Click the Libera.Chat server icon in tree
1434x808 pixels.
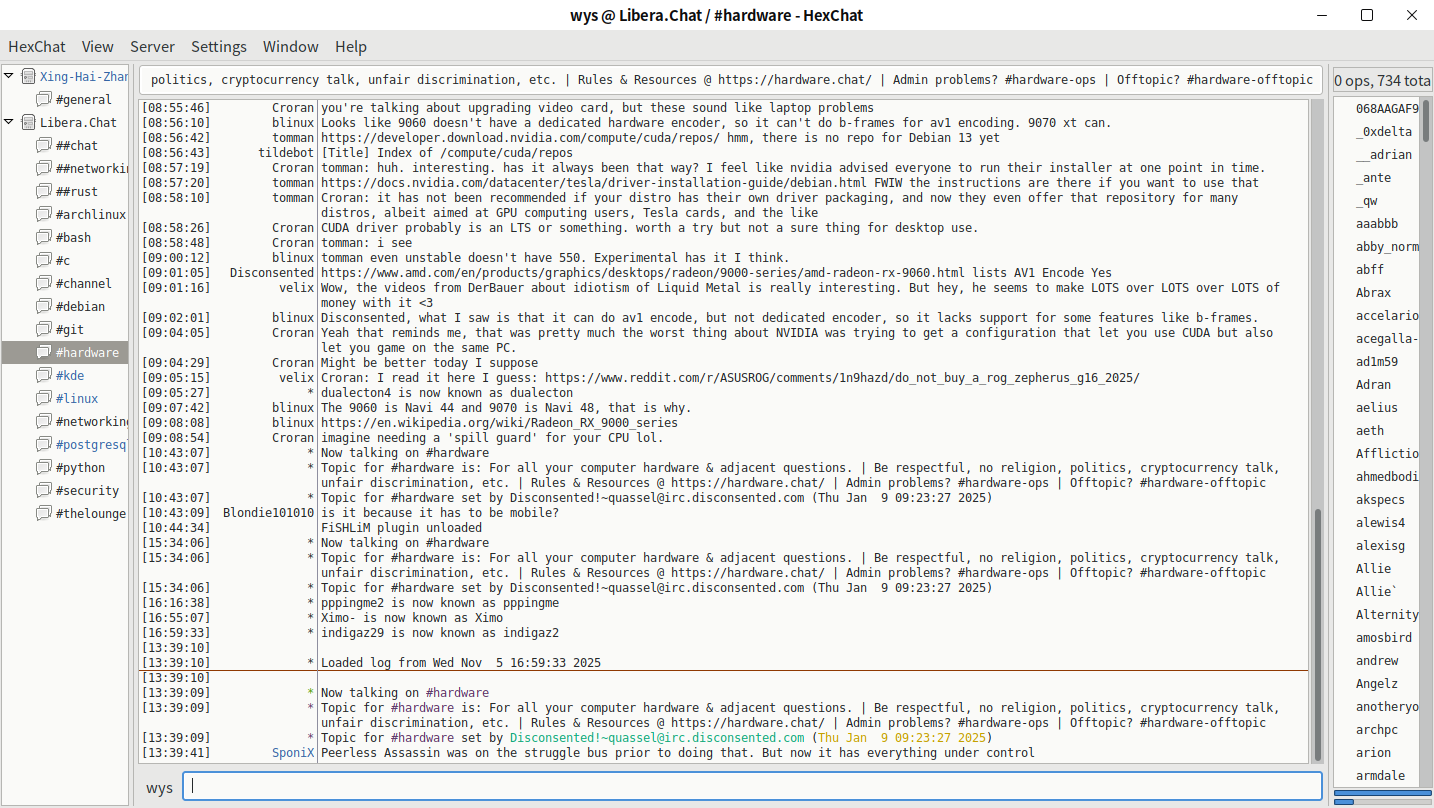[x=28, y=123]
